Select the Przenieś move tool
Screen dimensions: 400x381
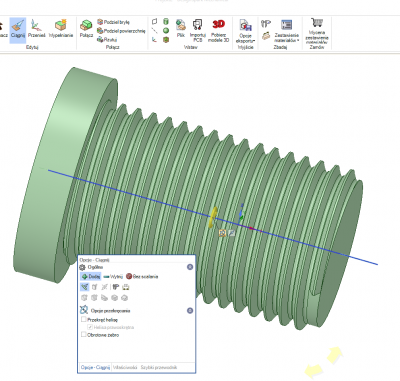36,29
